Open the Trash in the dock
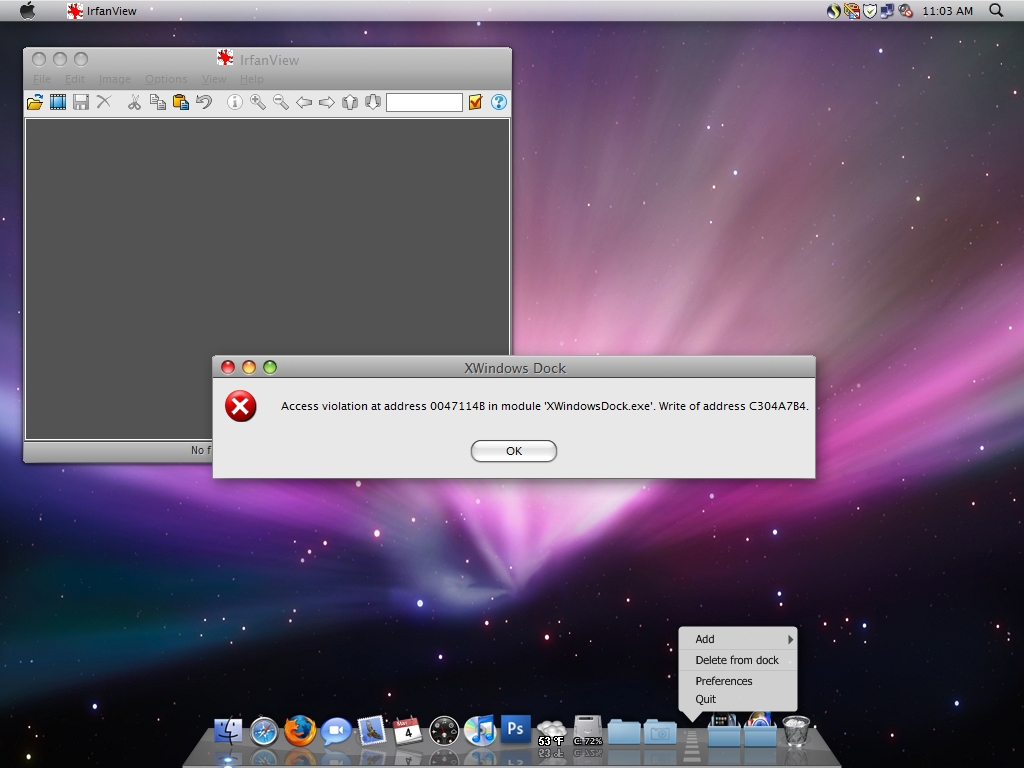The width and height of the screenshot is (1024, 768). click(x=796, y=731)
